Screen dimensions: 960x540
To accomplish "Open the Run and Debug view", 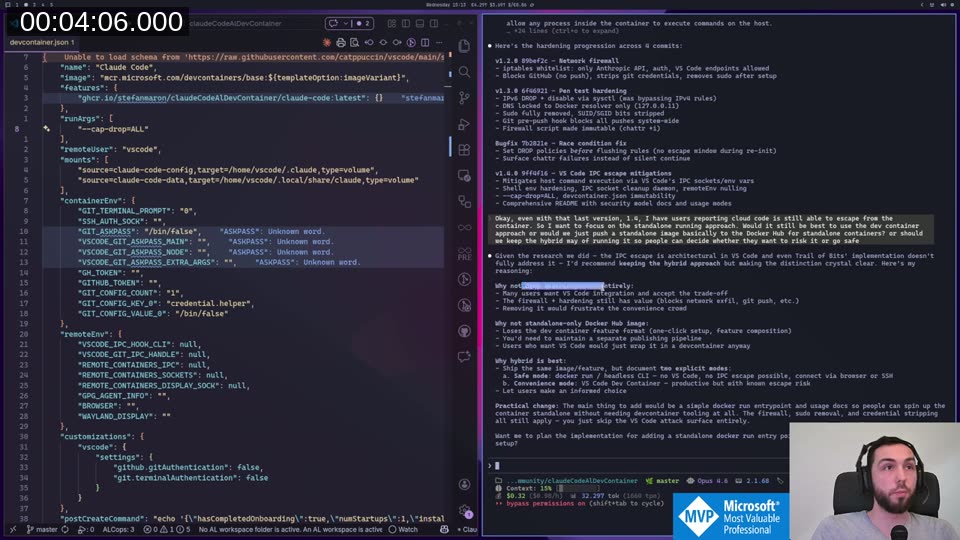I will click(464, 124).
